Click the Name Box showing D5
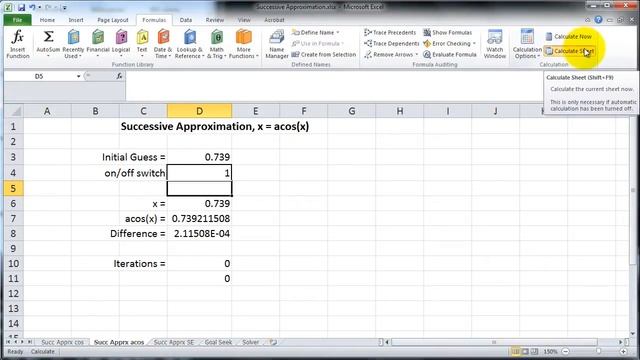 click(39, 76)
